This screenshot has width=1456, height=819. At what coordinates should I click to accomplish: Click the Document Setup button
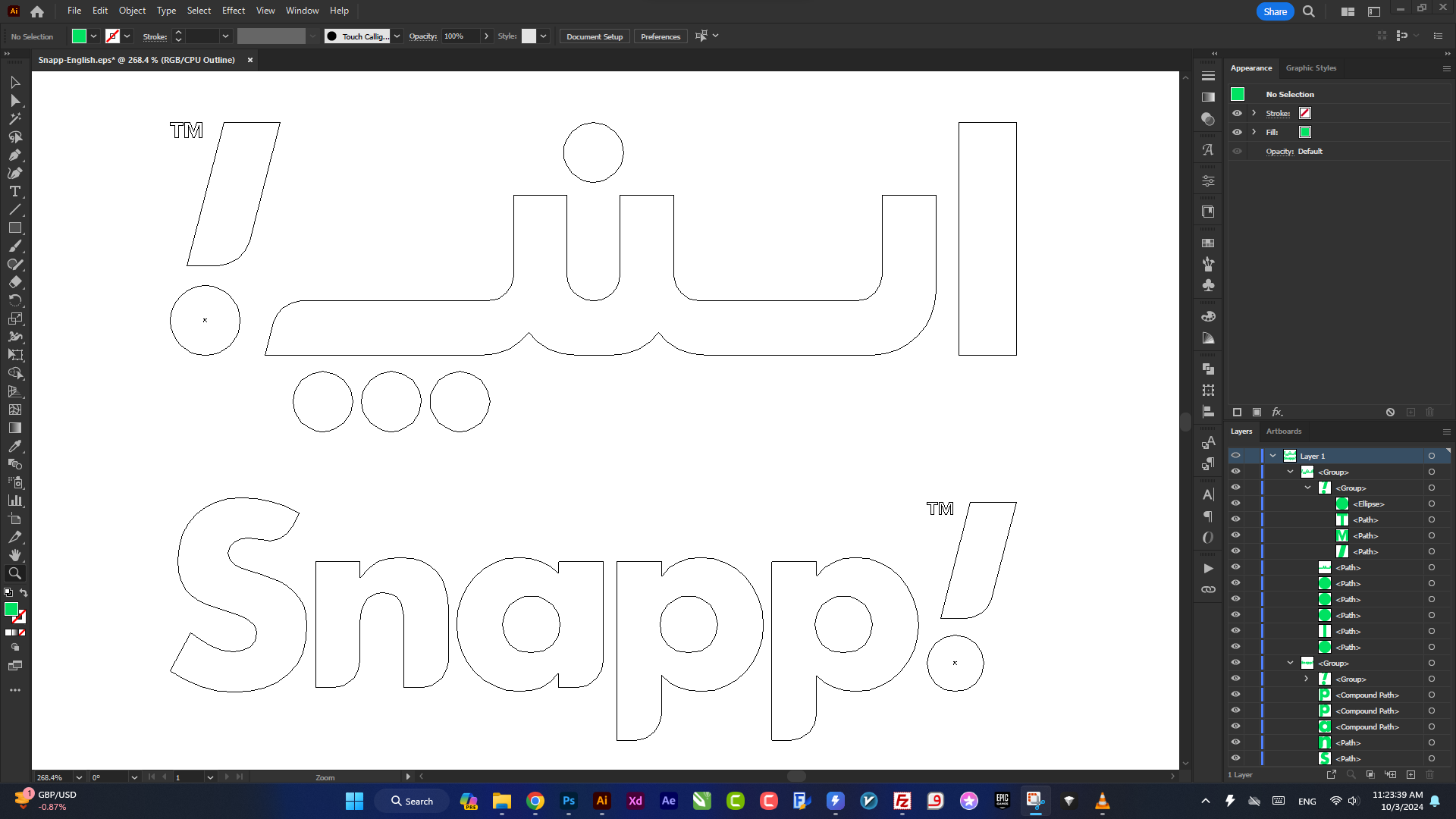coord(594,36)
